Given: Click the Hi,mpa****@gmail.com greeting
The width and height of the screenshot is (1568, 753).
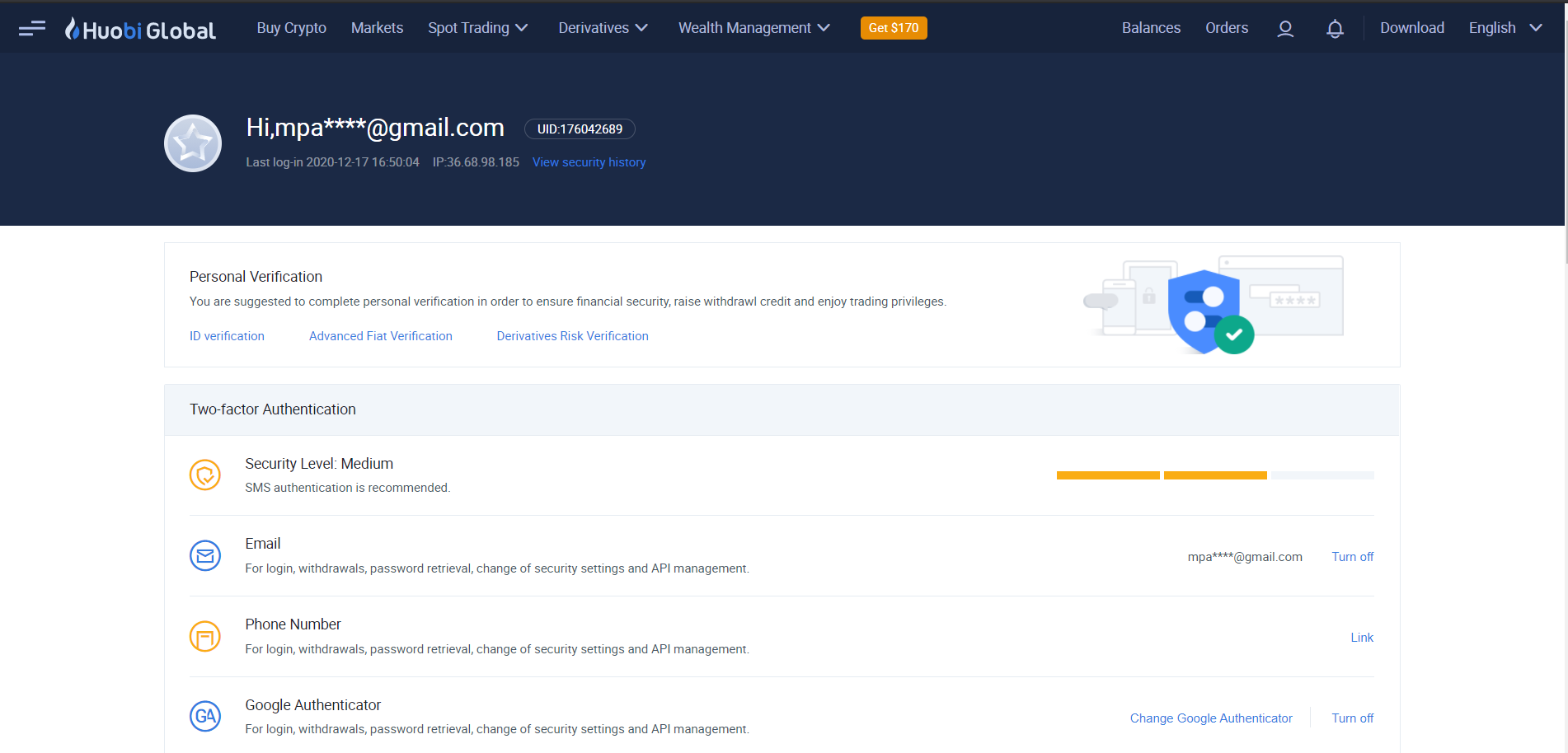Looking at the screenshot, I should [375, 128].
